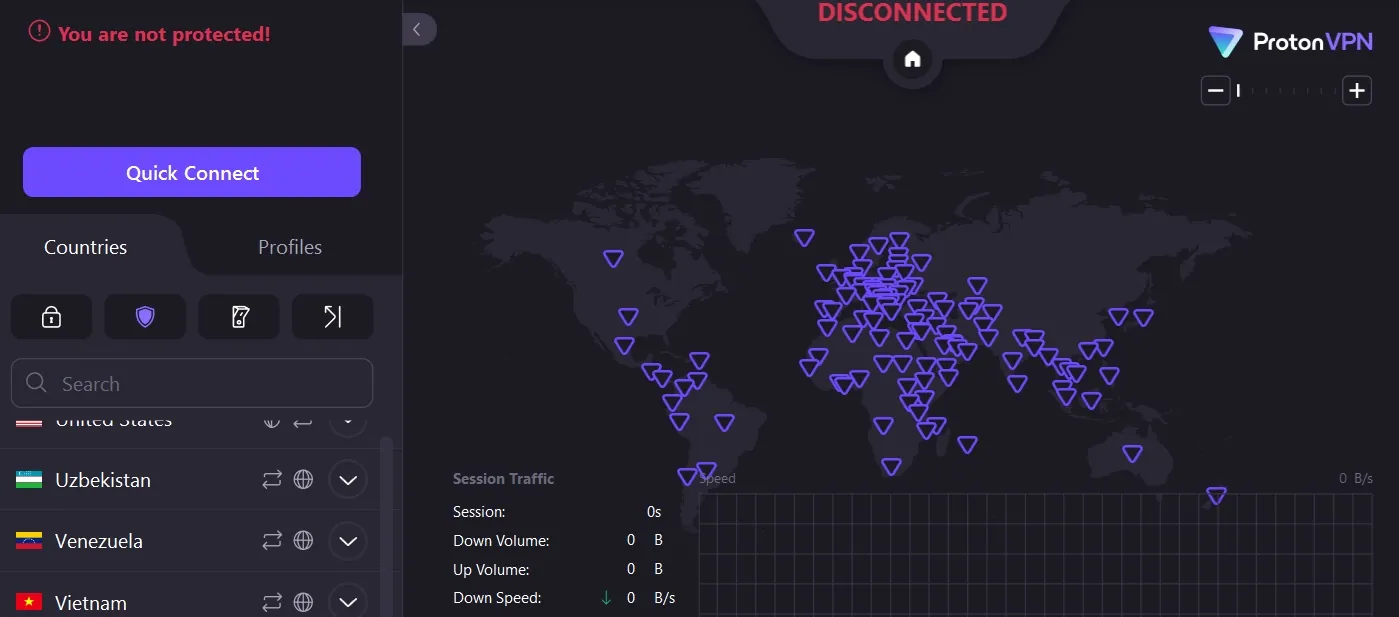This screenshot has height=617, width=1399.
Task: Click the South Africa server marker
Action: click(891, 467)
